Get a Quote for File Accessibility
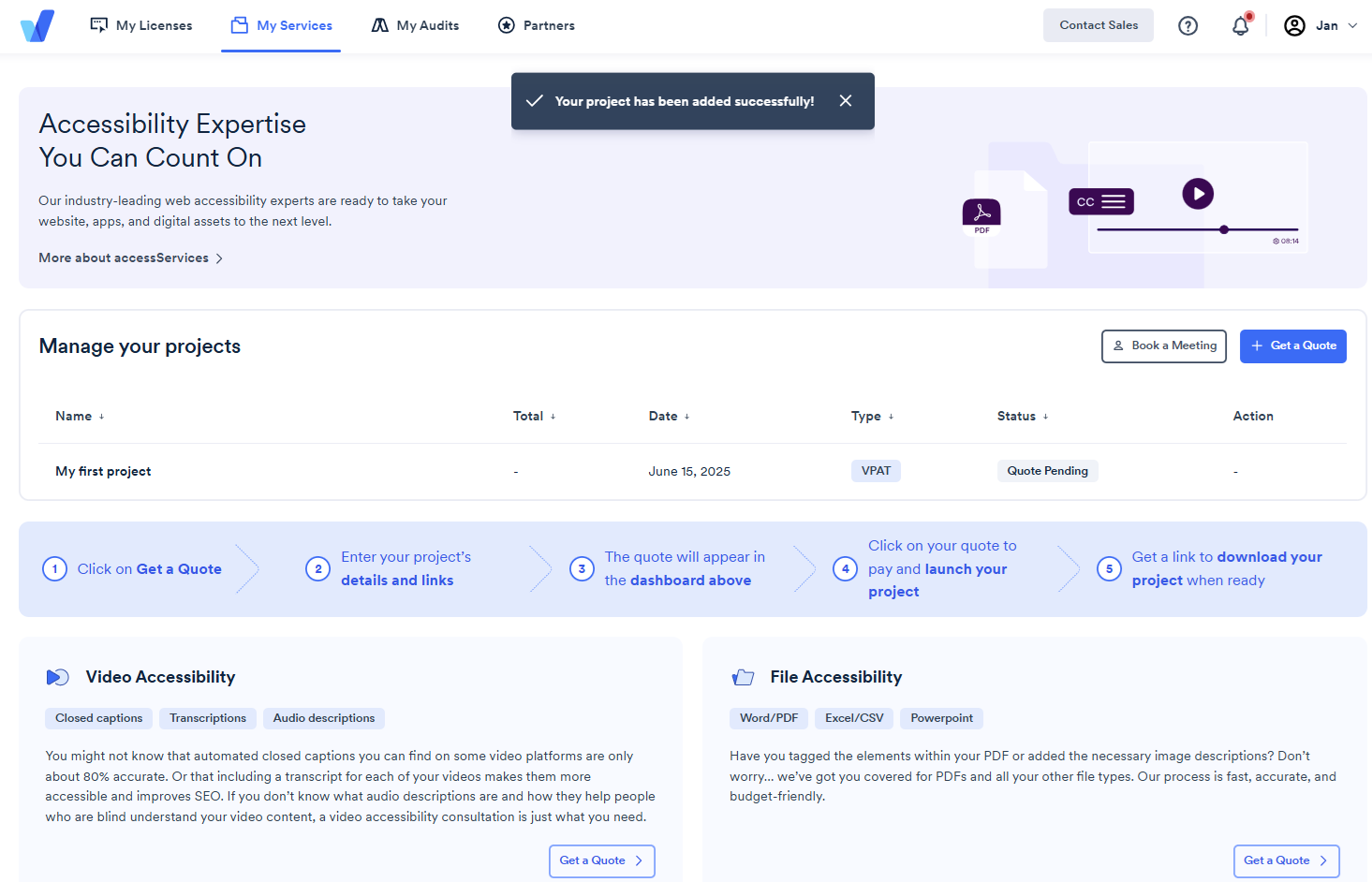The image size is (1372, 882). click(x=1286, y=861)
